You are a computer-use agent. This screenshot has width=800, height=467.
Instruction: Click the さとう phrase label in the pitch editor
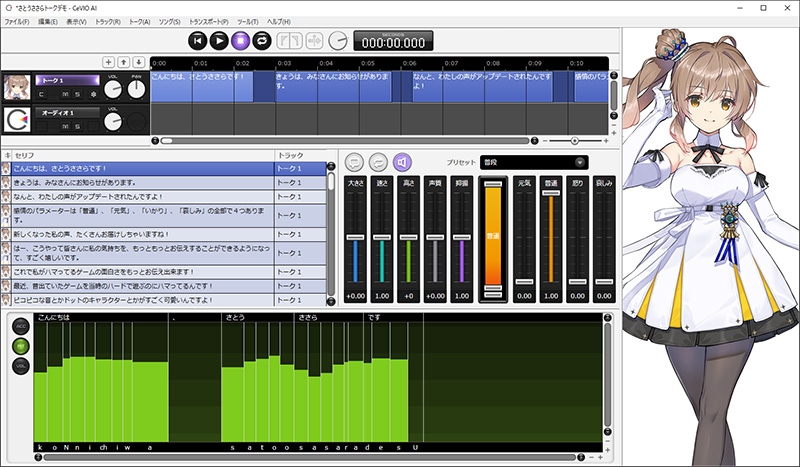[235, 317]
